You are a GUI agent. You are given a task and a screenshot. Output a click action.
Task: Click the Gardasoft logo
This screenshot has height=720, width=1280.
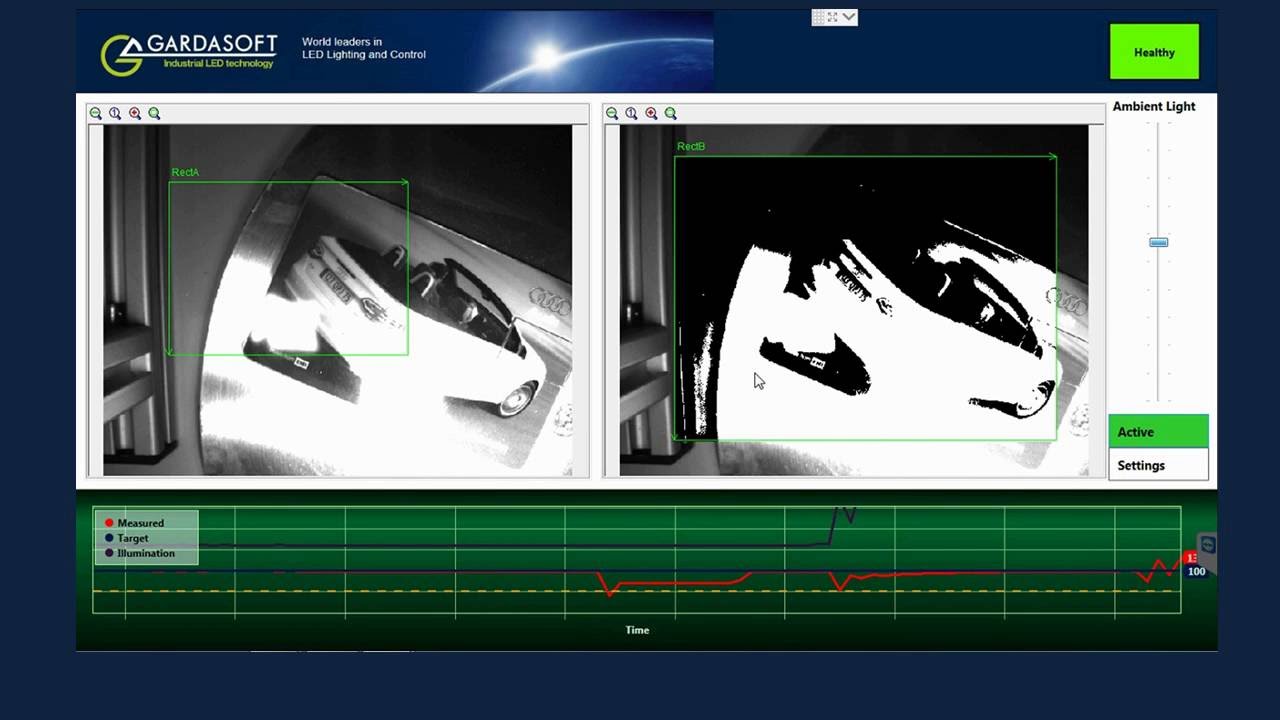(188, 52)
